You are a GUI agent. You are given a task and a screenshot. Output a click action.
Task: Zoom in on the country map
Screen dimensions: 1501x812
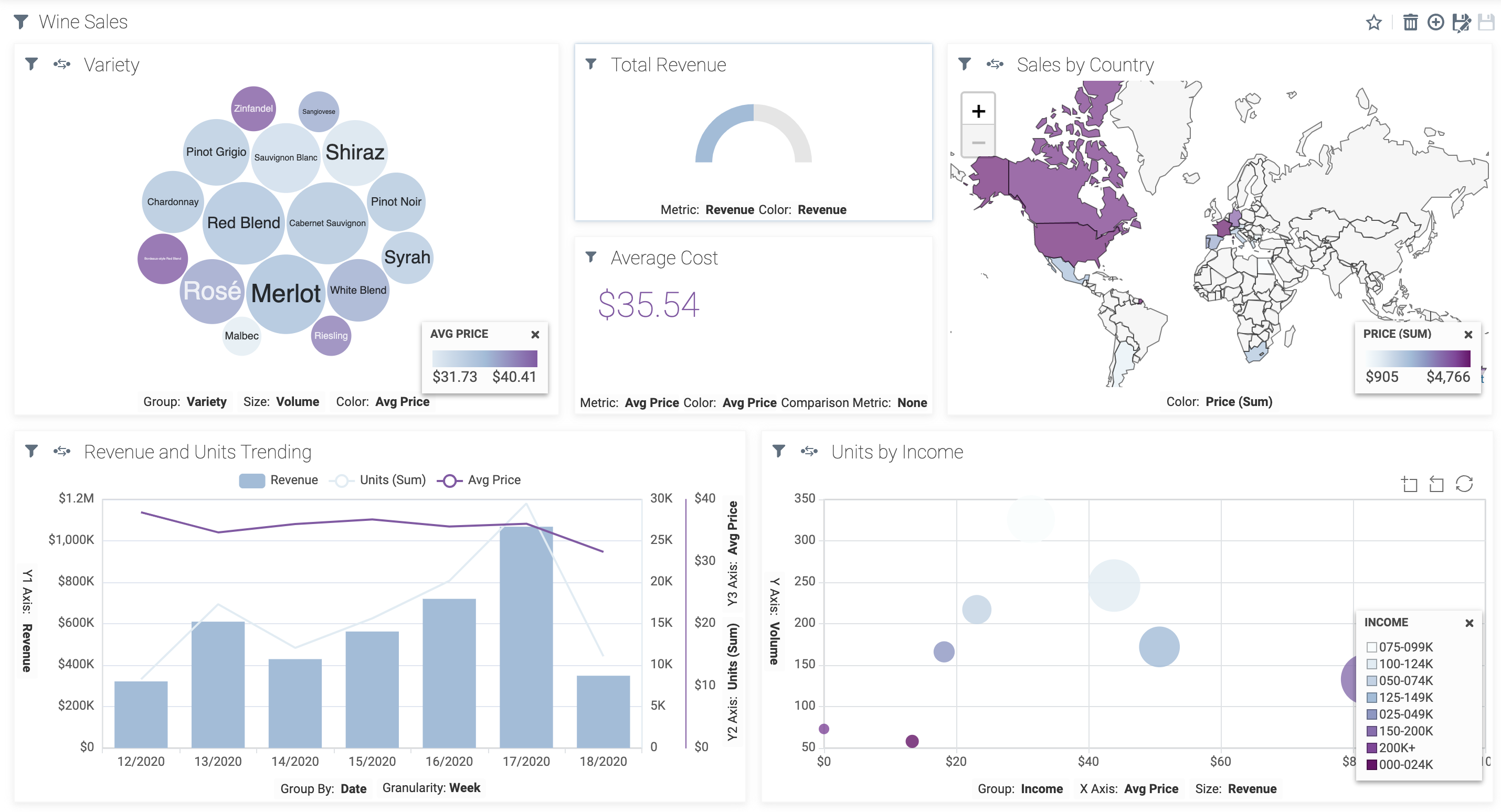coord(978,111)
